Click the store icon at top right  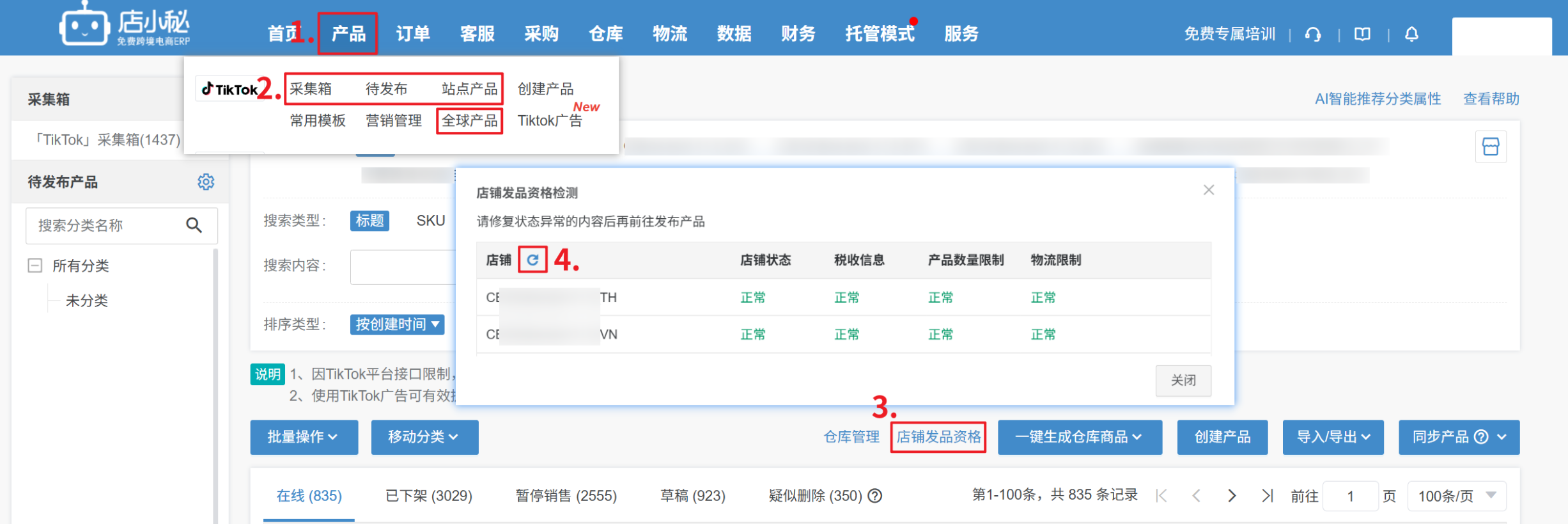click(1491, 147)
